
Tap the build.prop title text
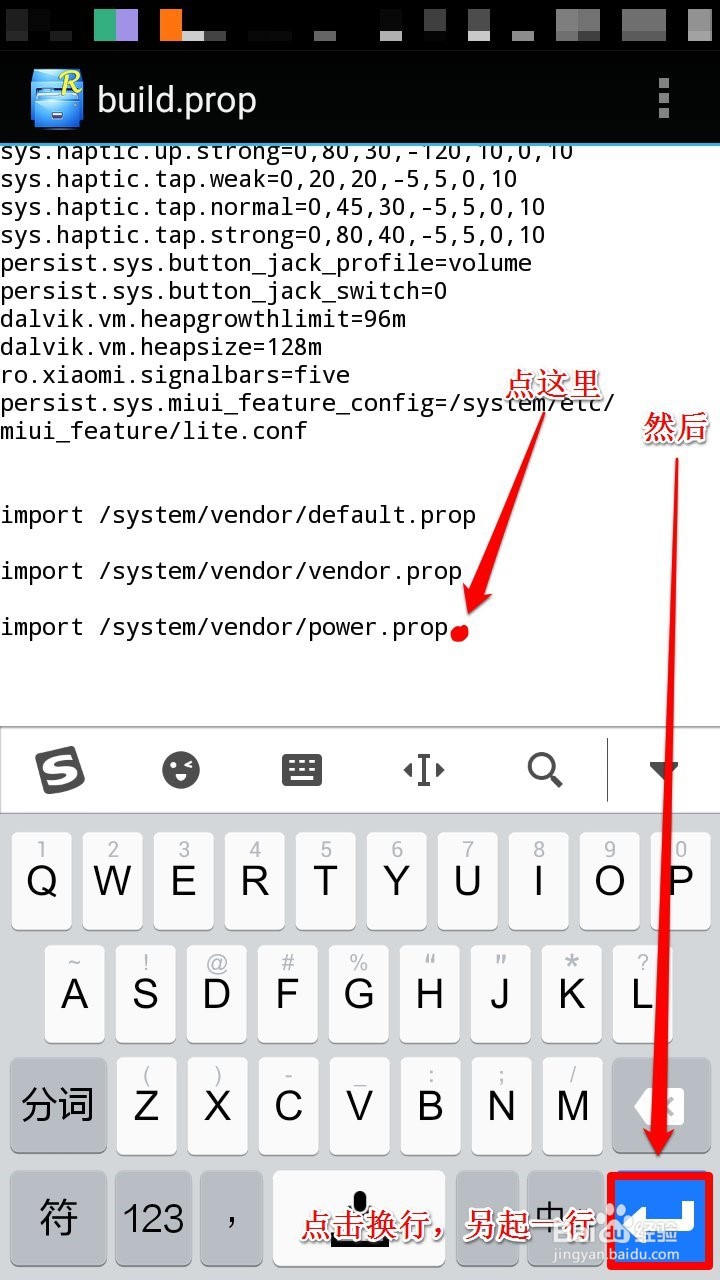[x=177, y=100]
